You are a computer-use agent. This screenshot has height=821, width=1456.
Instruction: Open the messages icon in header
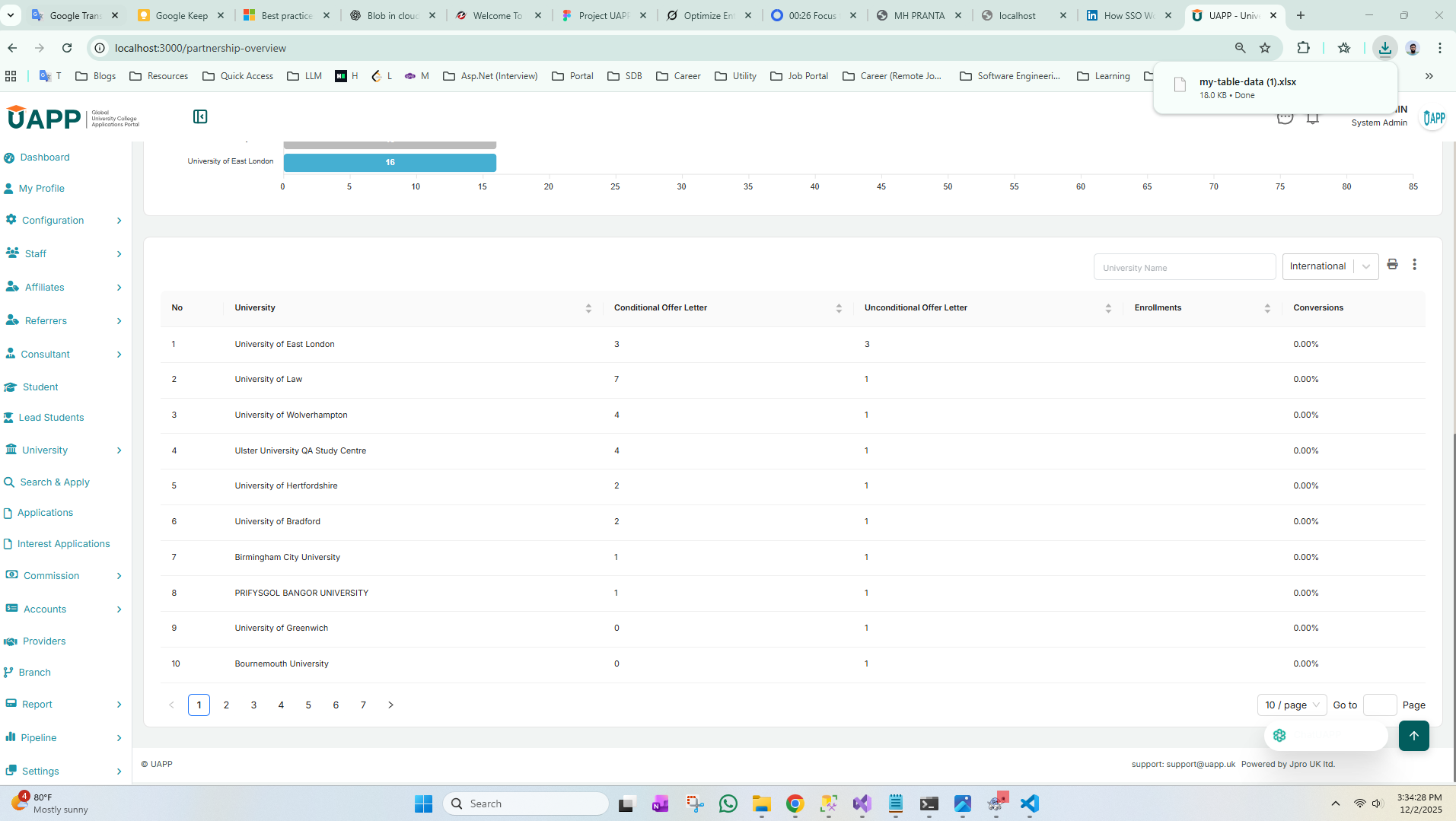(1285, 118)
